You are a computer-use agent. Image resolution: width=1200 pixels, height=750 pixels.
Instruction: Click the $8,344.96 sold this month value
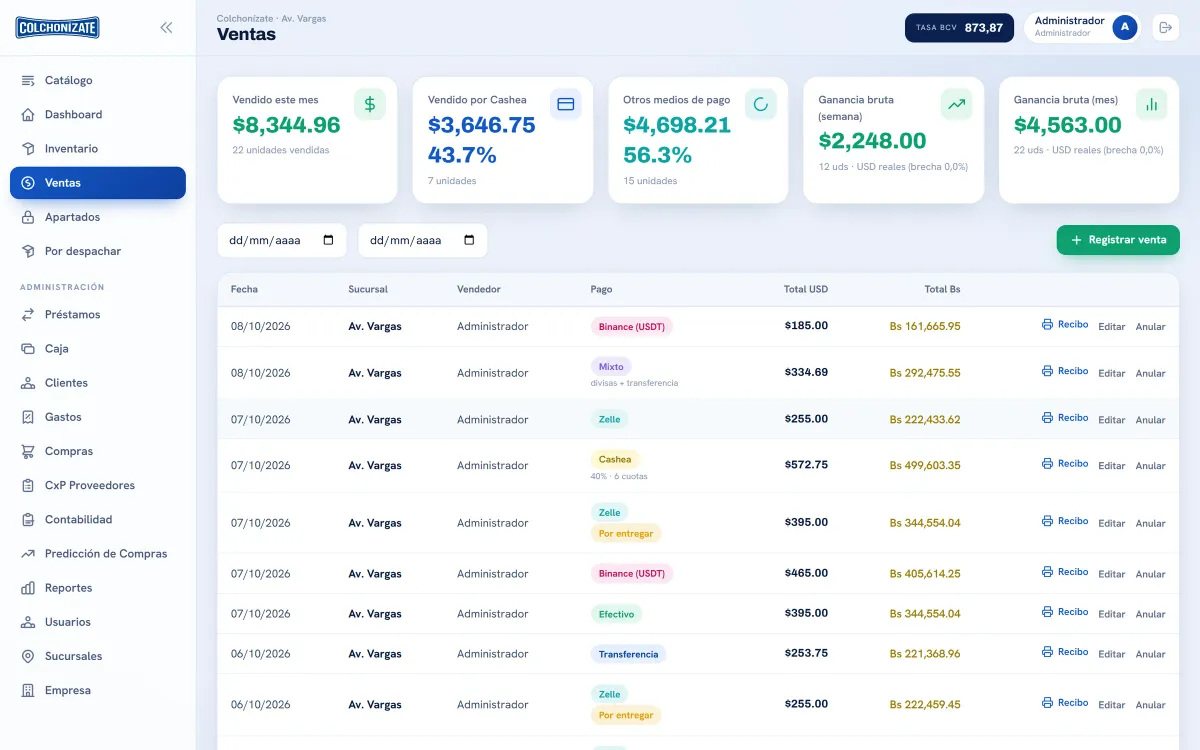tap(287, 125)
